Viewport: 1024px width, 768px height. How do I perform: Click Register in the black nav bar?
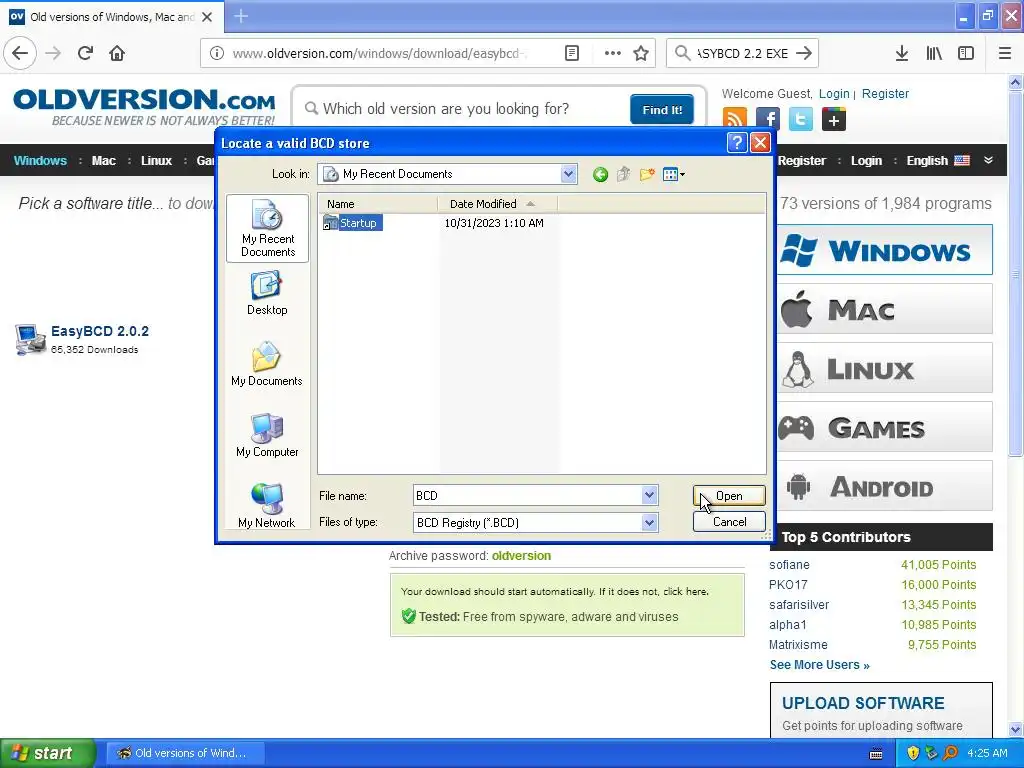[802, 161]
